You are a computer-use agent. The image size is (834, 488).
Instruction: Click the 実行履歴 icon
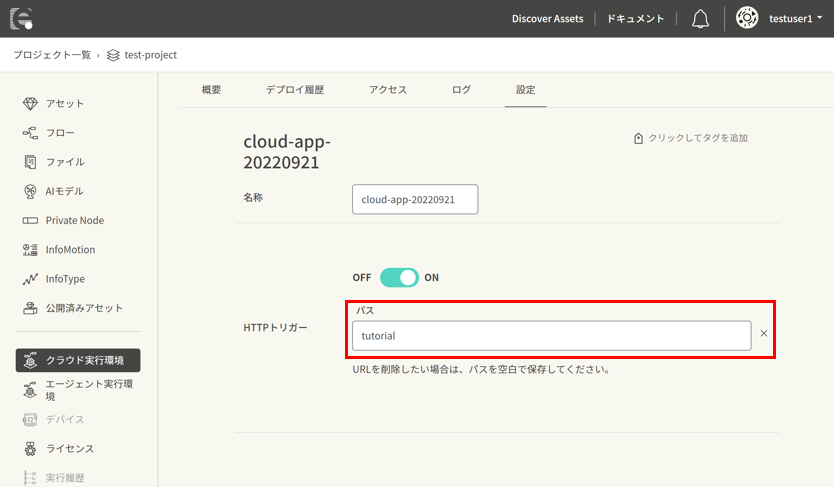click(x=30, y=478)
